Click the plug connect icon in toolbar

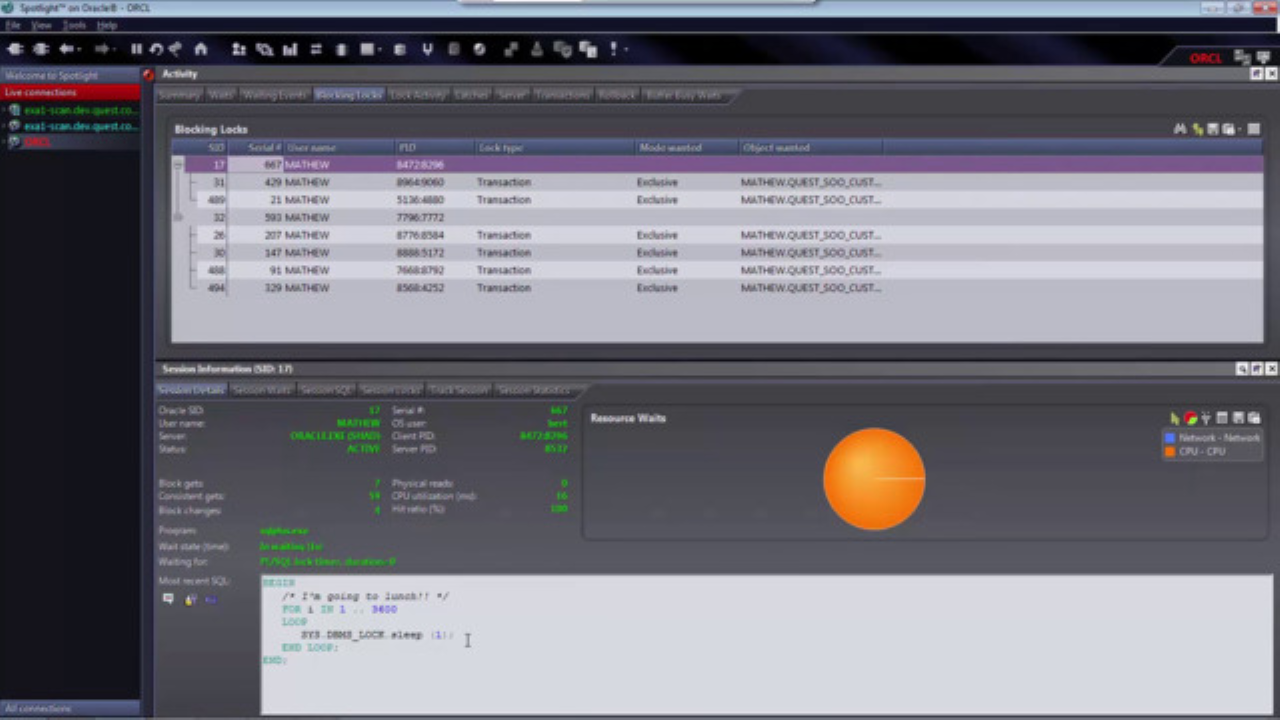click(x=15, y=49)
